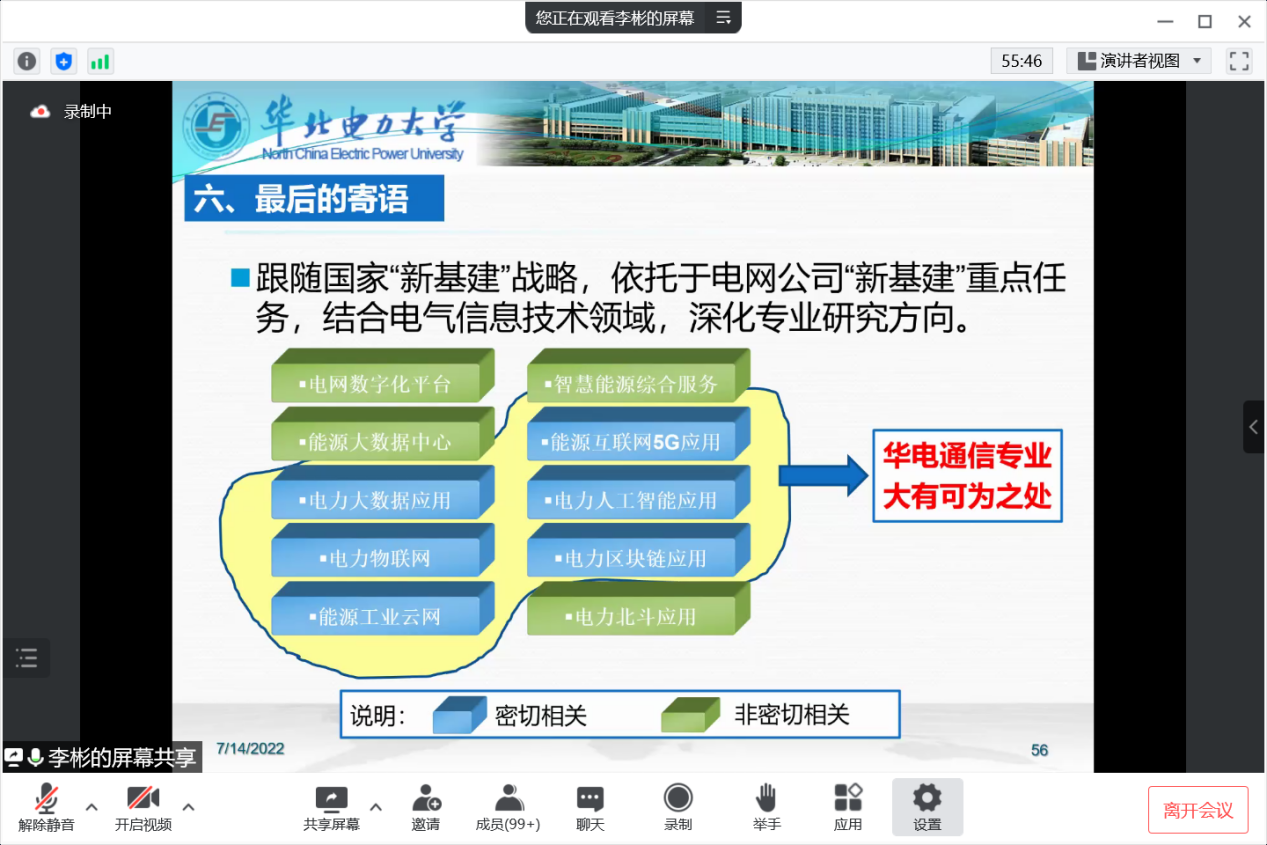Raise your hand in the meeting
Viewport: 1267px width, 845px height.
pyautogui.click(x=766, y=807)
